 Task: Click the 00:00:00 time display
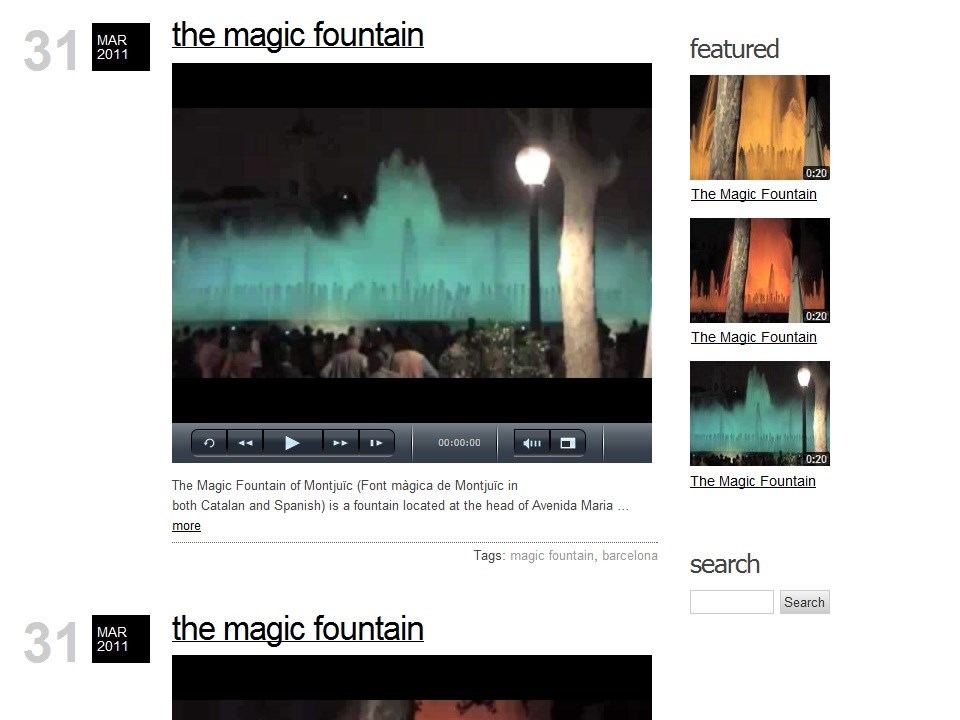(459, 443)
